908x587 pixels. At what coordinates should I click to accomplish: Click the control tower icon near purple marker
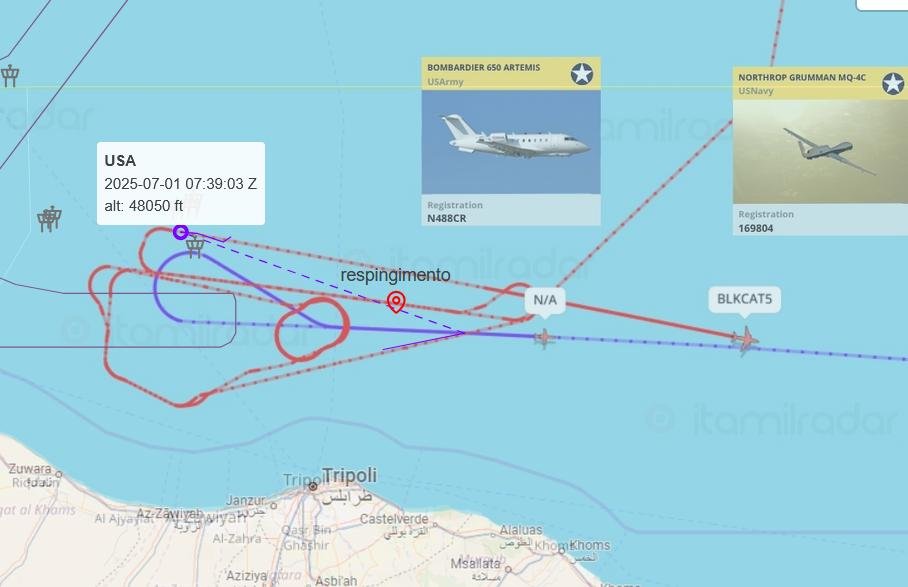195,247
